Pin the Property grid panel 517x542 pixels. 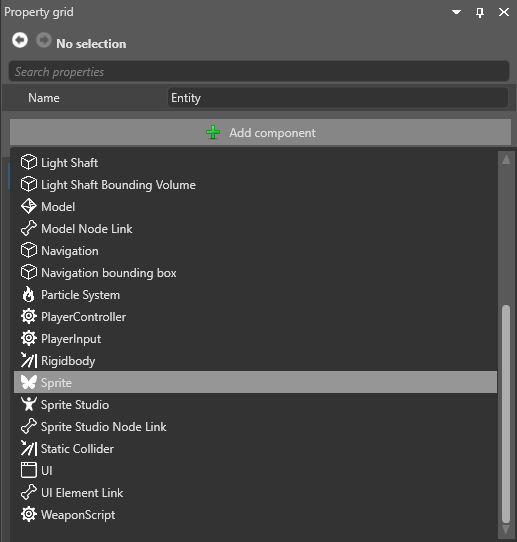tap(480, 12)
